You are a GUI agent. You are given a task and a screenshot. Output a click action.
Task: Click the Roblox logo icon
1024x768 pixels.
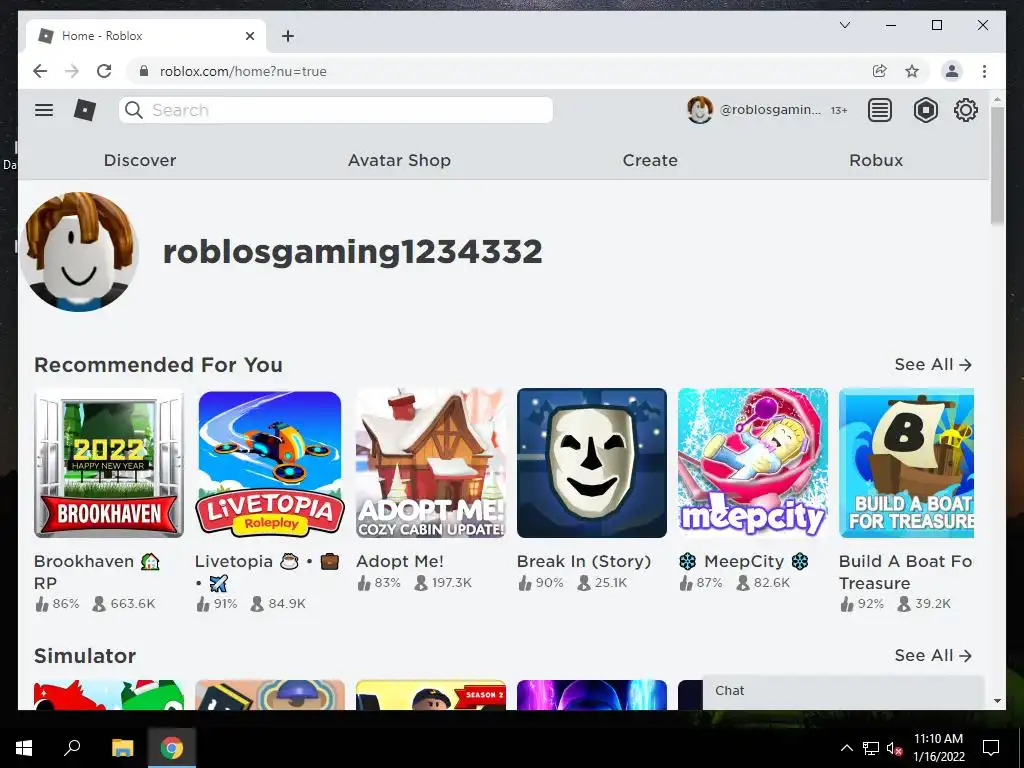[85, 110]
